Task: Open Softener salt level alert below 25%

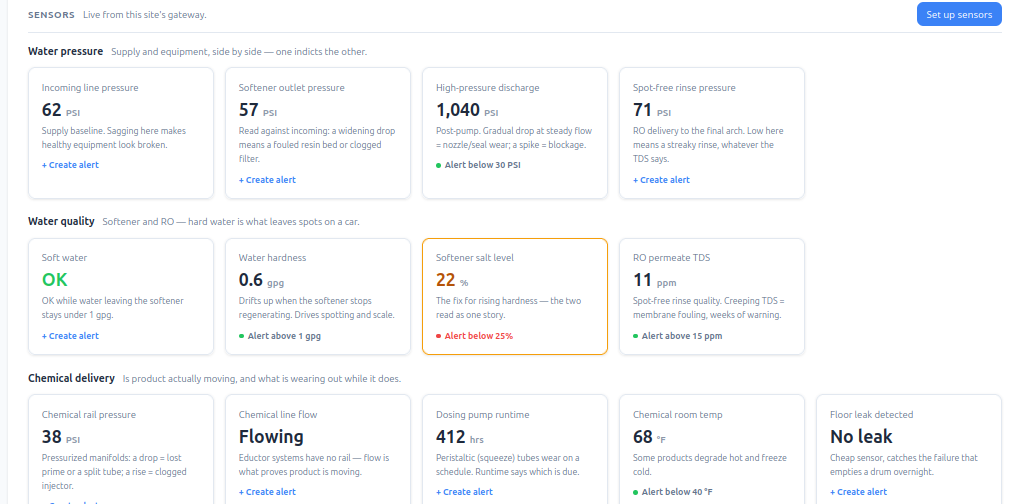Action: tap(474, 336)
